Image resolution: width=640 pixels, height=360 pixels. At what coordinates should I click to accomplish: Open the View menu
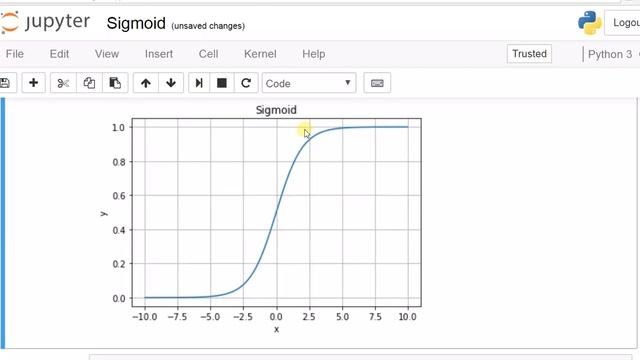107,54
